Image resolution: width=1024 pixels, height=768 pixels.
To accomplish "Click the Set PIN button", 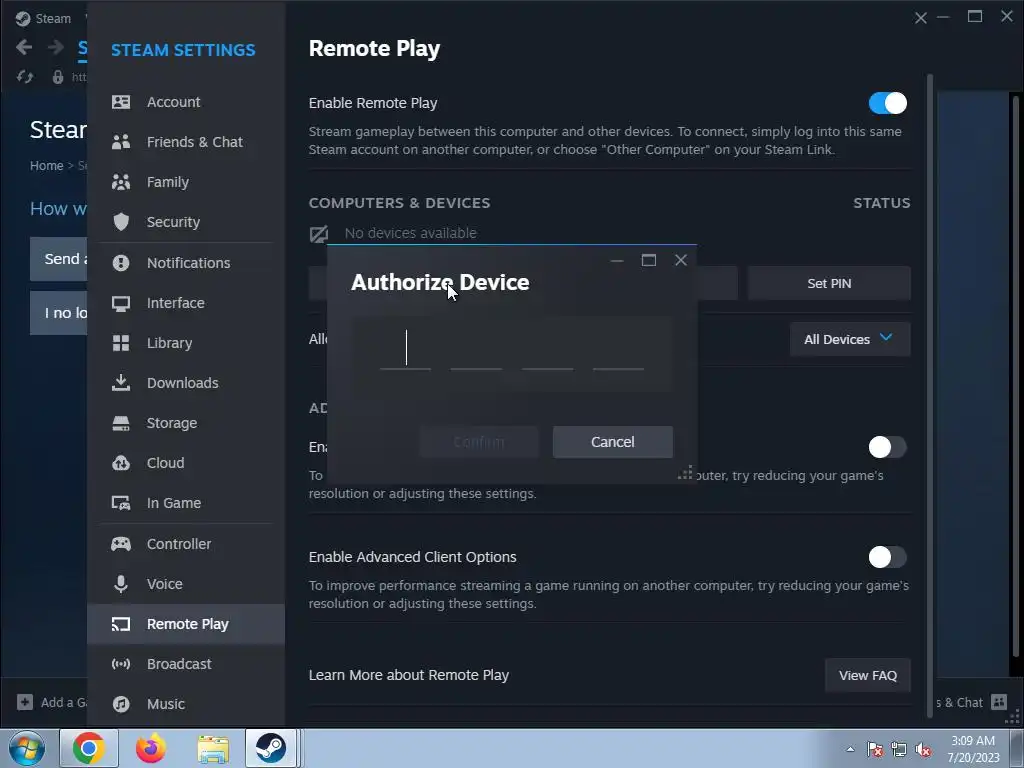I will coord(829,283).
